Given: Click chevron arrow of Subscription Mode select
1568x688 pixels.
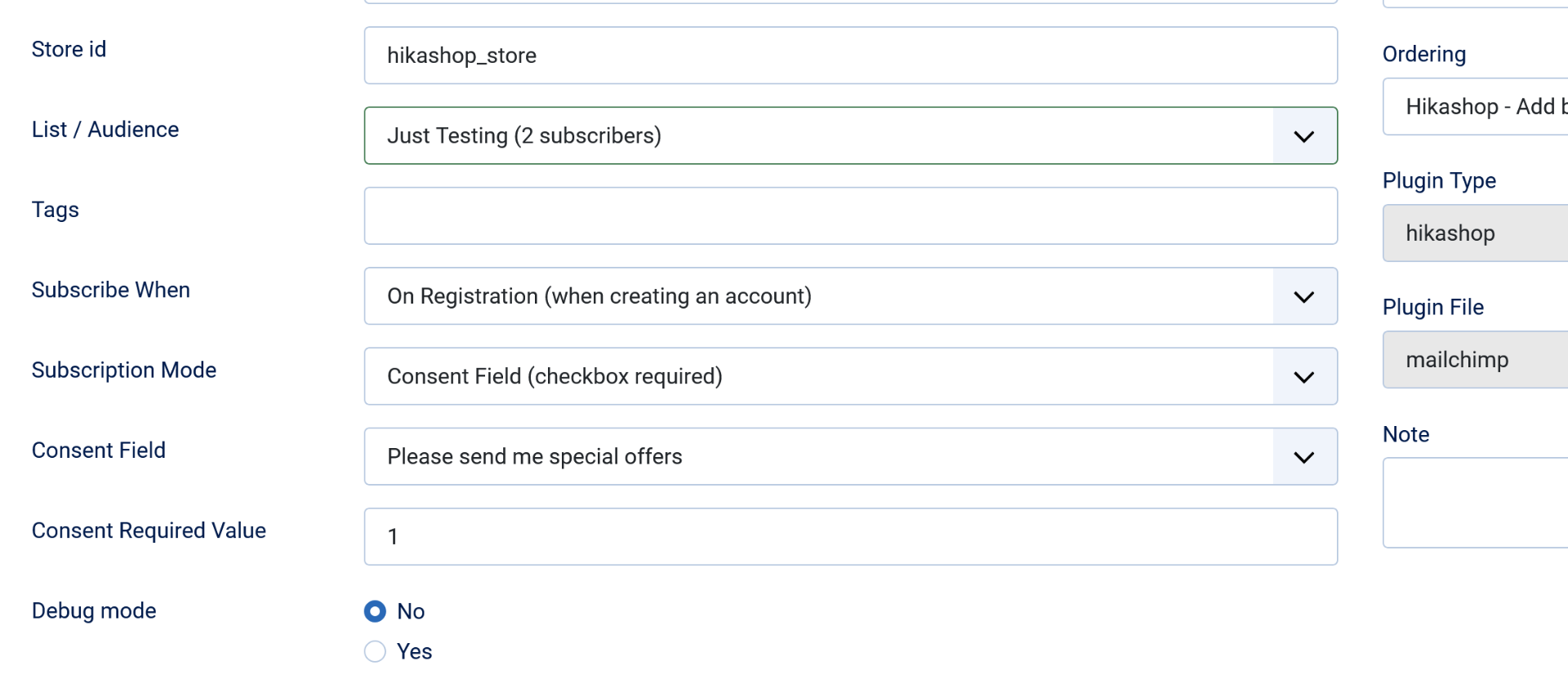Looking at the screenshot, I should coord(1304,377).
